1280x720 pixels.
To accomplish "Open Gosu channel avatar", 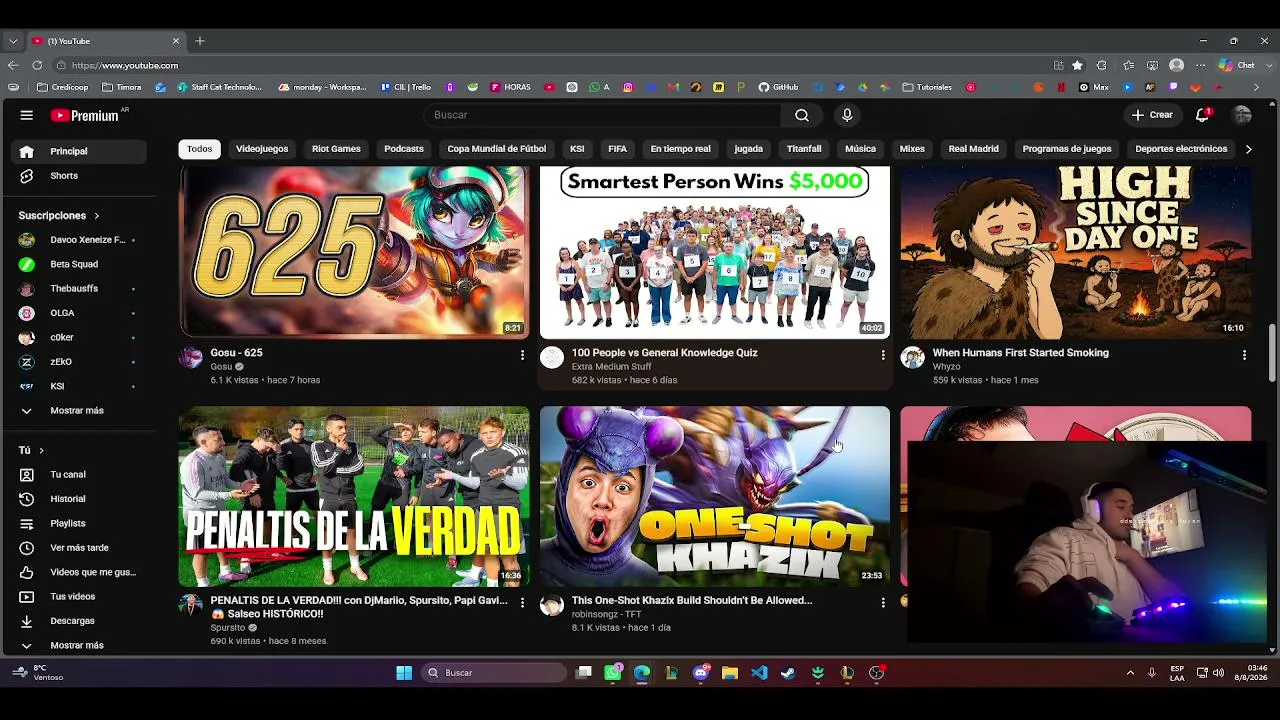I will click(190, 358).
